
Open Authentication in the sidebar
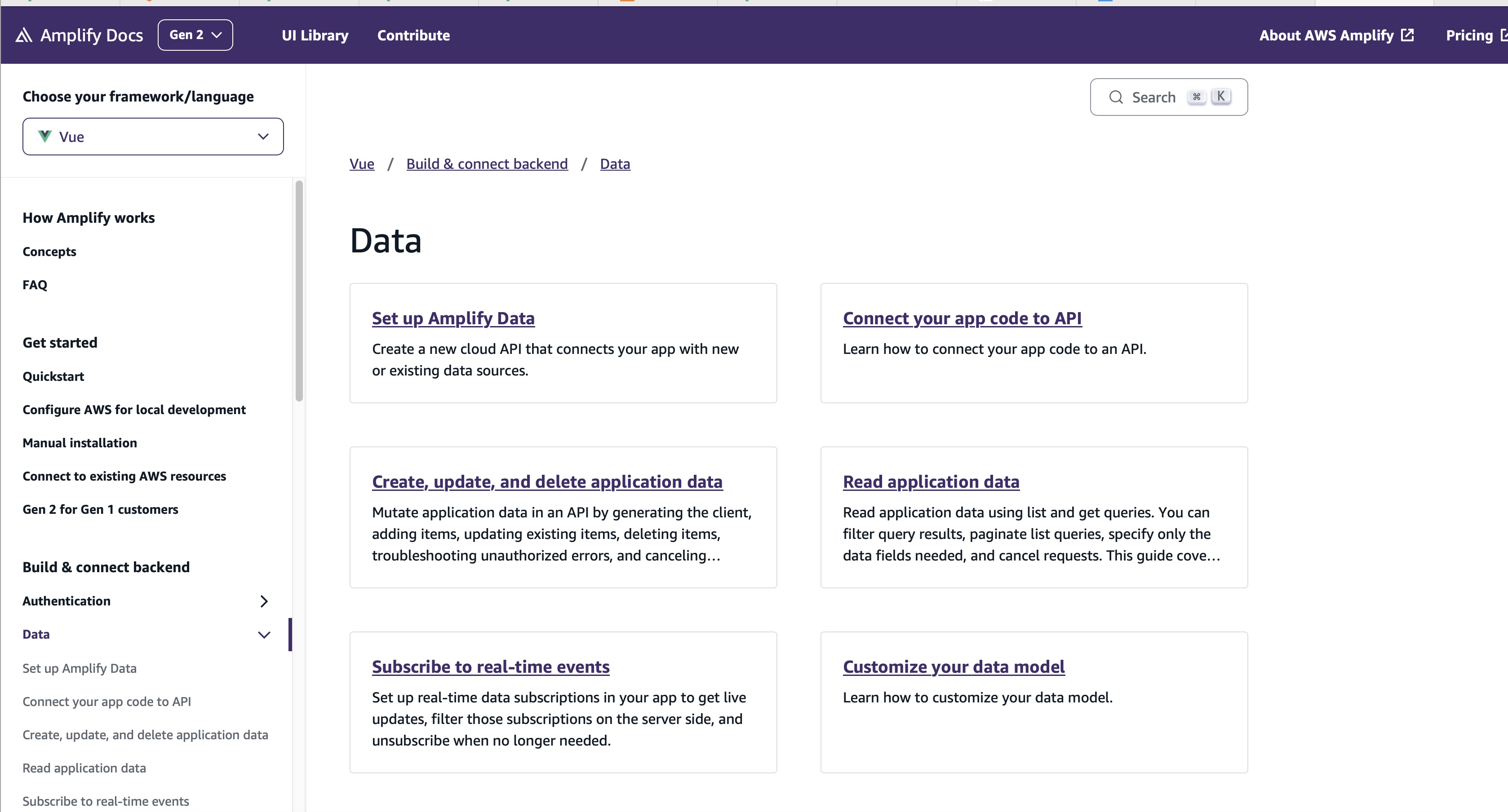[66, 601]
